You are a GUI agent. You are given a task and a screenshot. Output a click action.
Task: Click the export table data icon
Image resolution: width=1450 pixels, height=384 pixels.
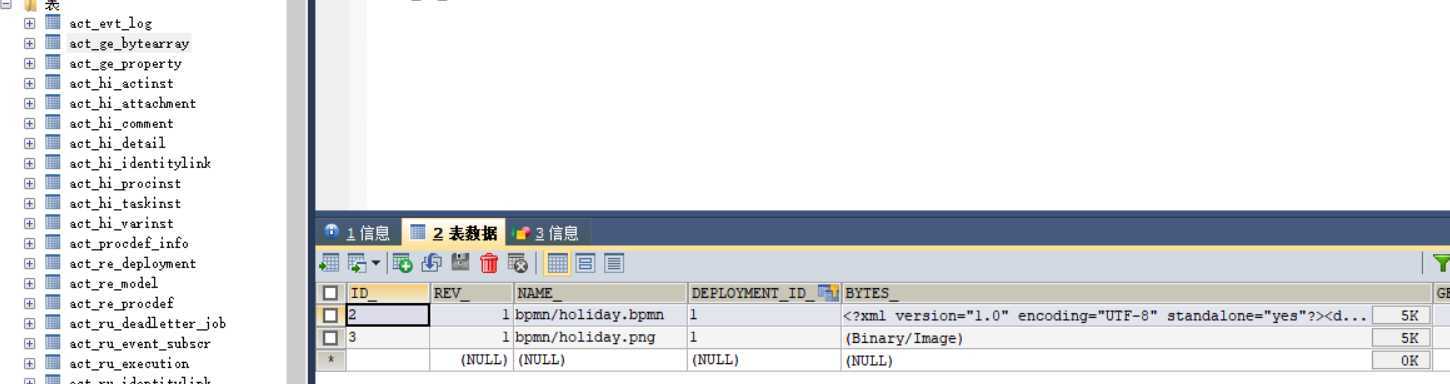[328, 263]
